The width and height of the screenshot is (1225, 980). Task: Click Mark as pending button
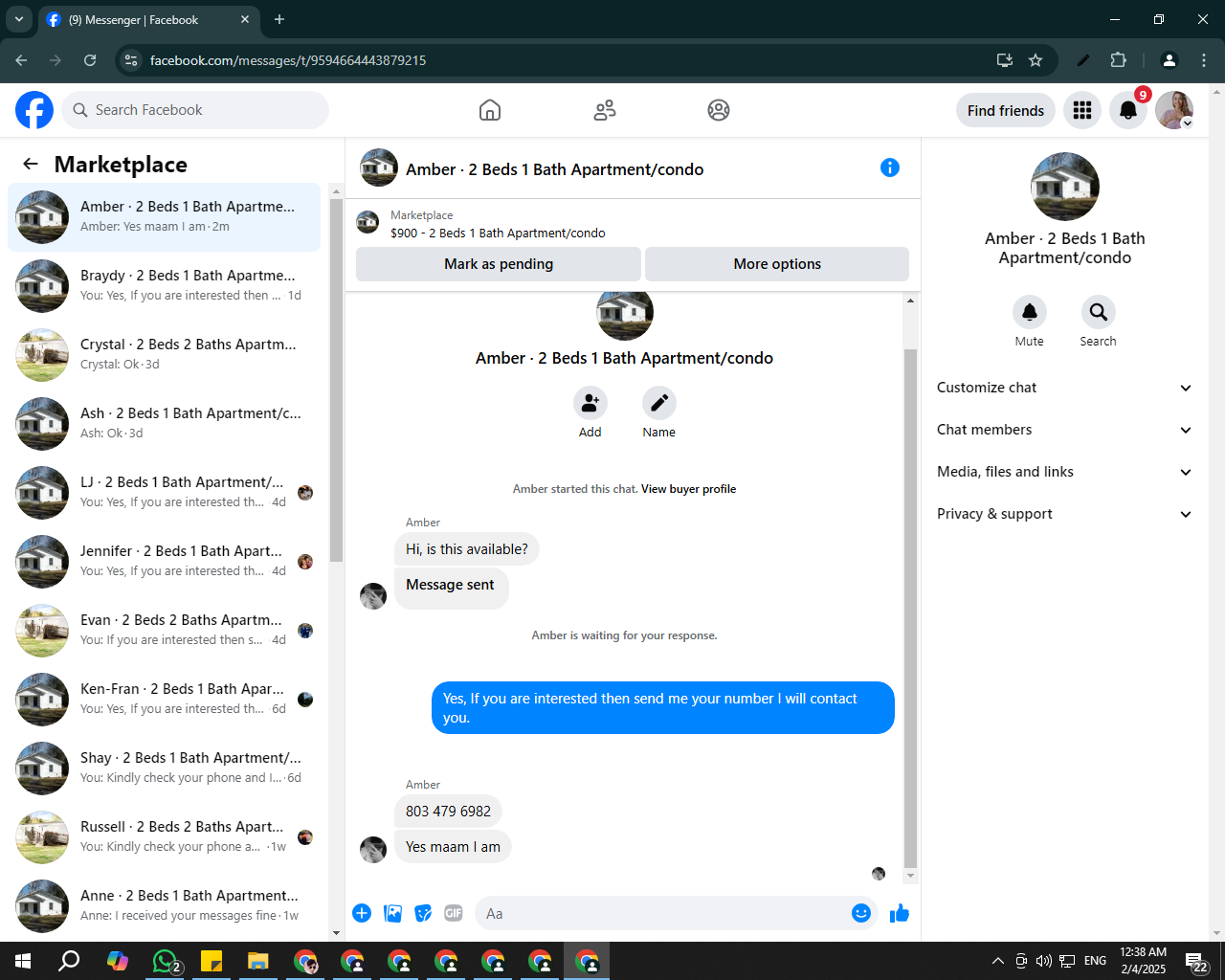coord(499,264)
